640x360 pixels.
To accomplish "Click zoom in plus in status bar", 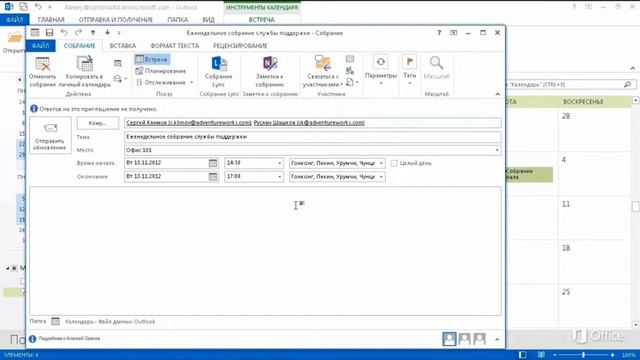I will tap(612, 355).
